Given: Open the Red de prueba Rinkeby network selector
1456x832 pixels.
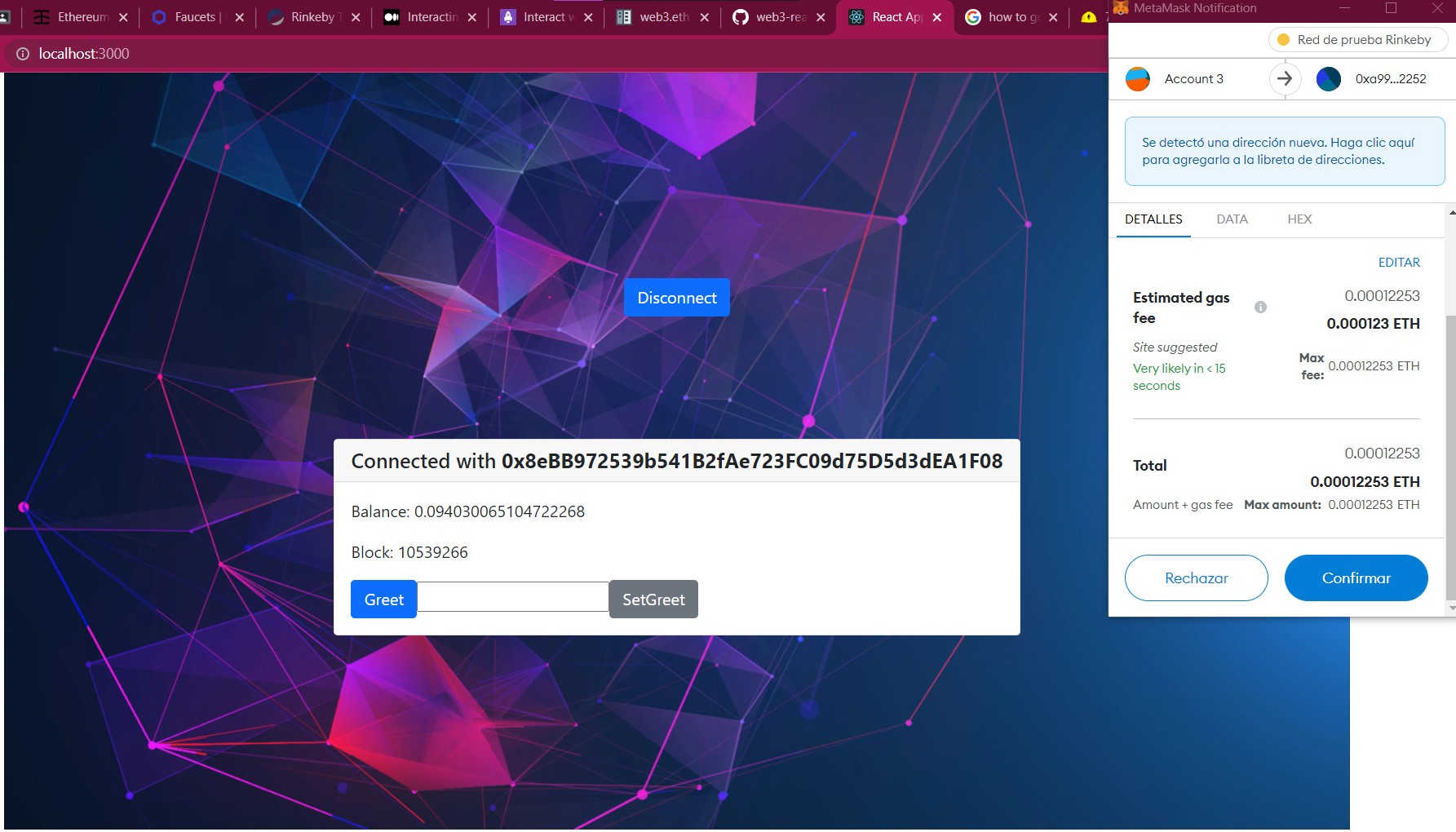Looking at the screenshot, I should pyautogui.click(x=1358, y=39).
